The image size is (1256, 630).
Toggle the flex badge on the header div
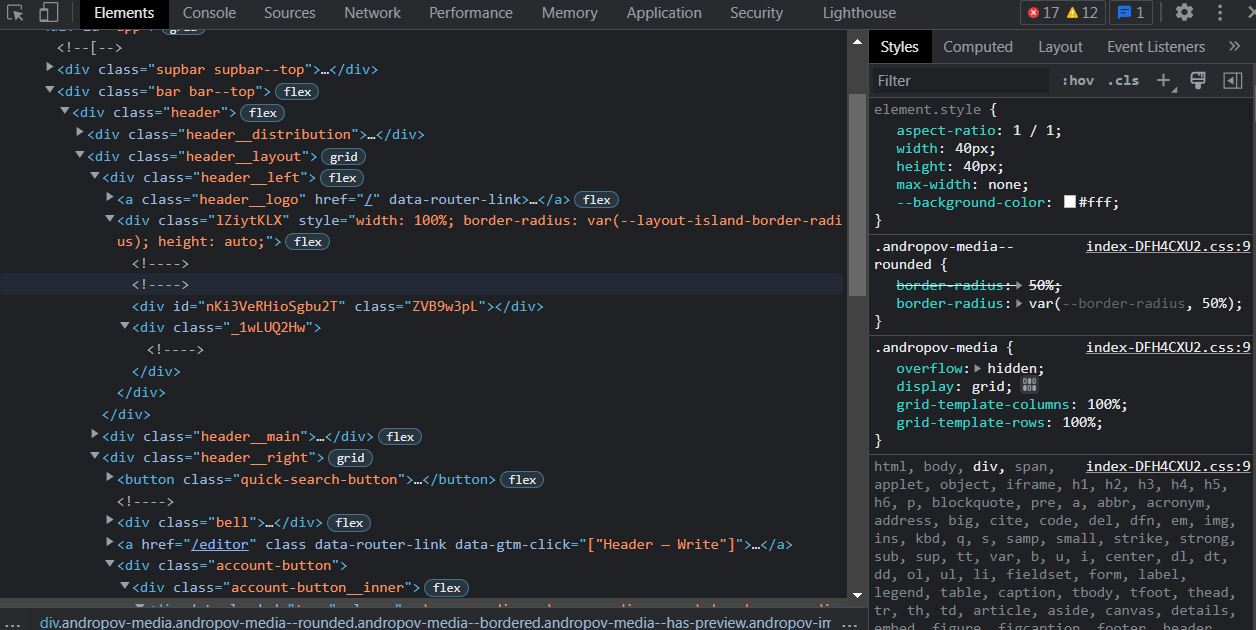(263, 113)
